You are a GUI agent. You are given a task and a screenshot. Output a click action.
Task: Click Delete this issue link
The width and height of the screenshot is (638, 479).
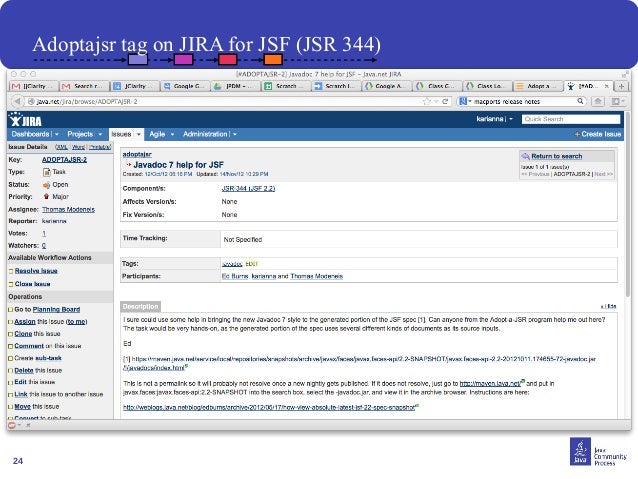point(24,370)
